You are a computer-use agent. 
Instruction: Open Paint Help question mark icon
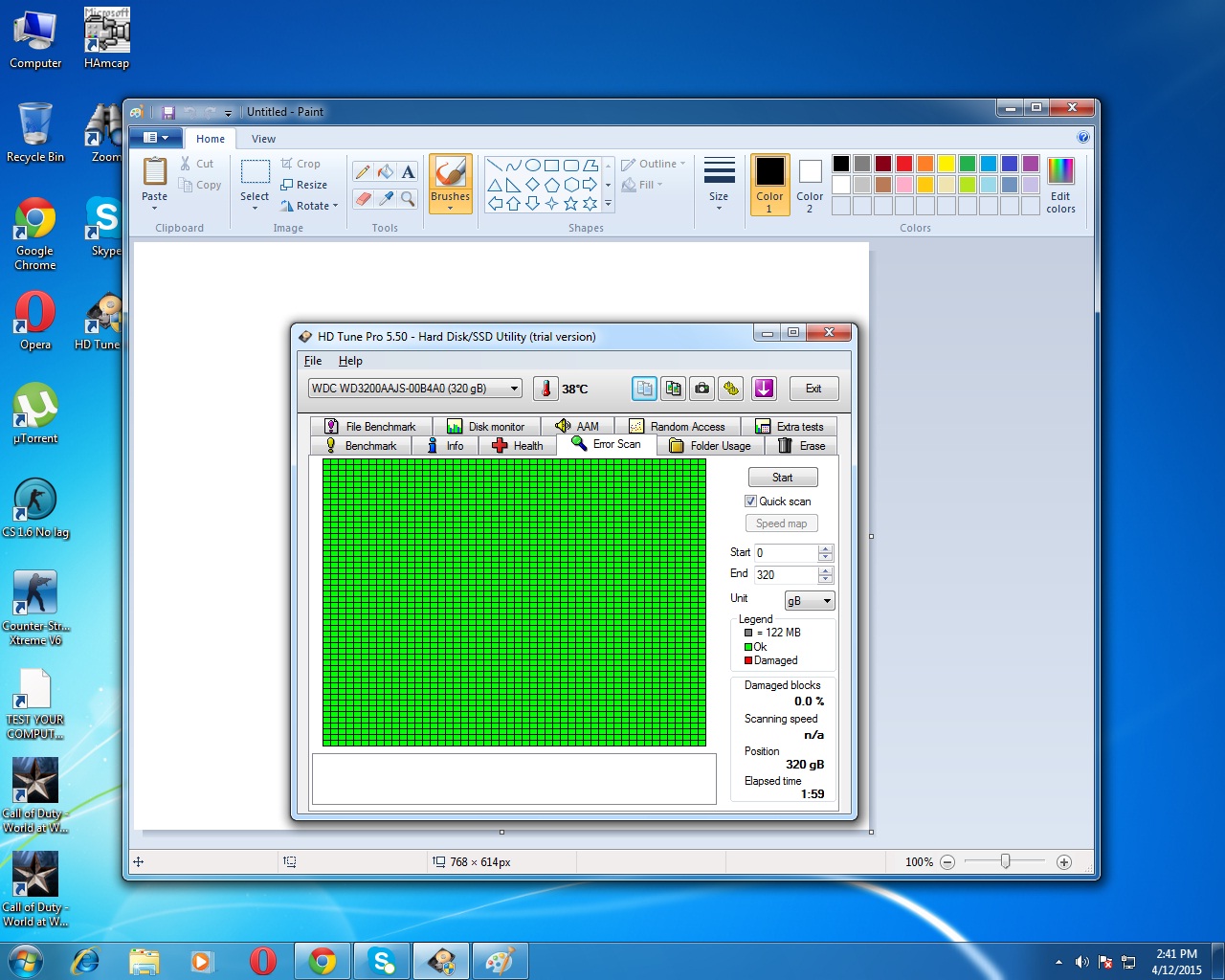1083,137
